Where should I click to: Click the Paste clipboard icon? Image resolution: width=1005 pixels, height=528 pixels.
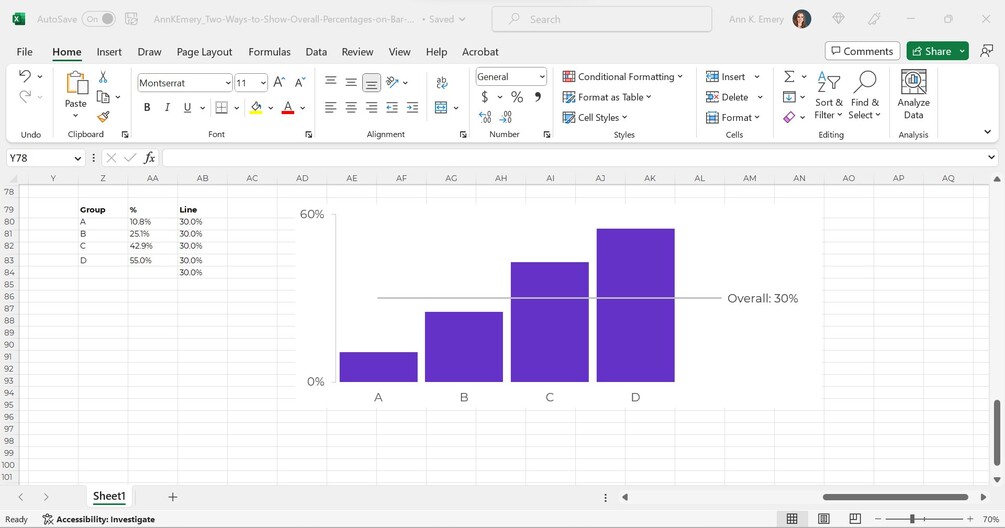point(76,83)
